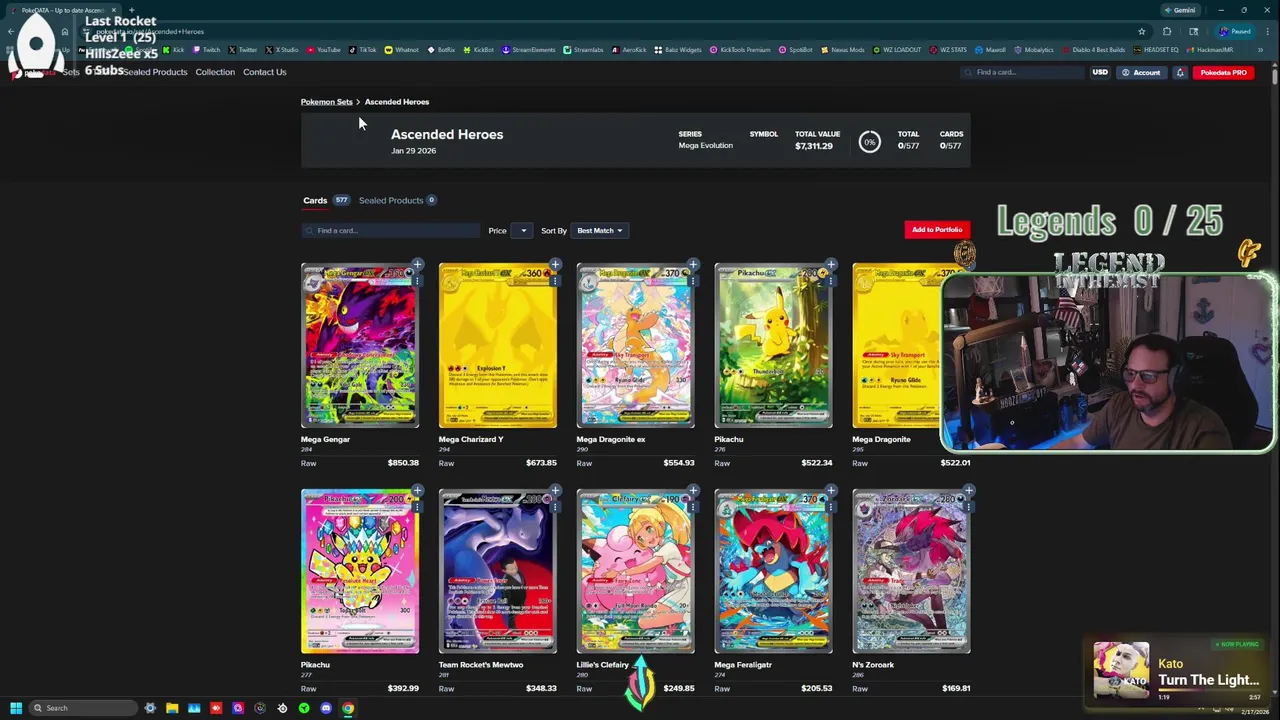Open the Streamlabs bookmark

point(584,49)
